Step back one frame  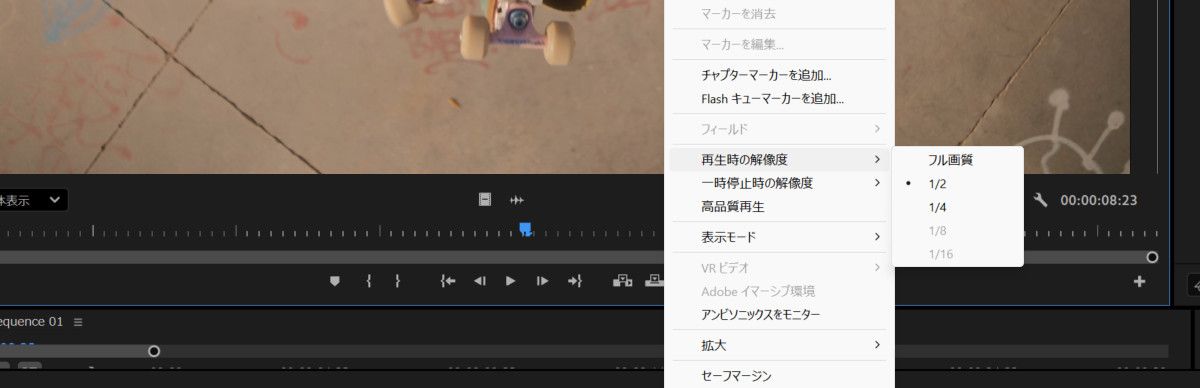[479, 281]
